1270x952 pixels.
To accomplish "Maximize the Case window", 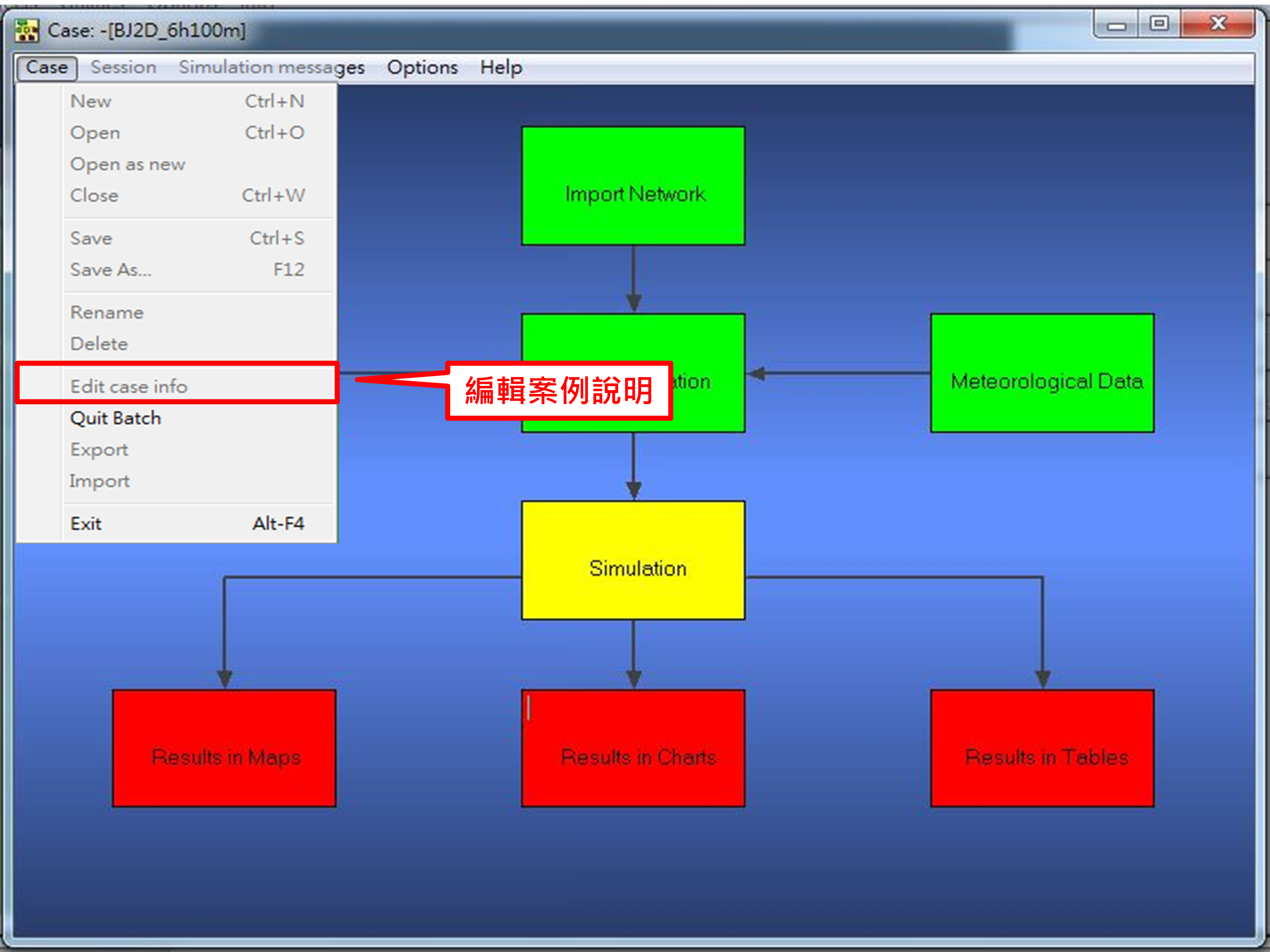I will (x=1159, y=24).
